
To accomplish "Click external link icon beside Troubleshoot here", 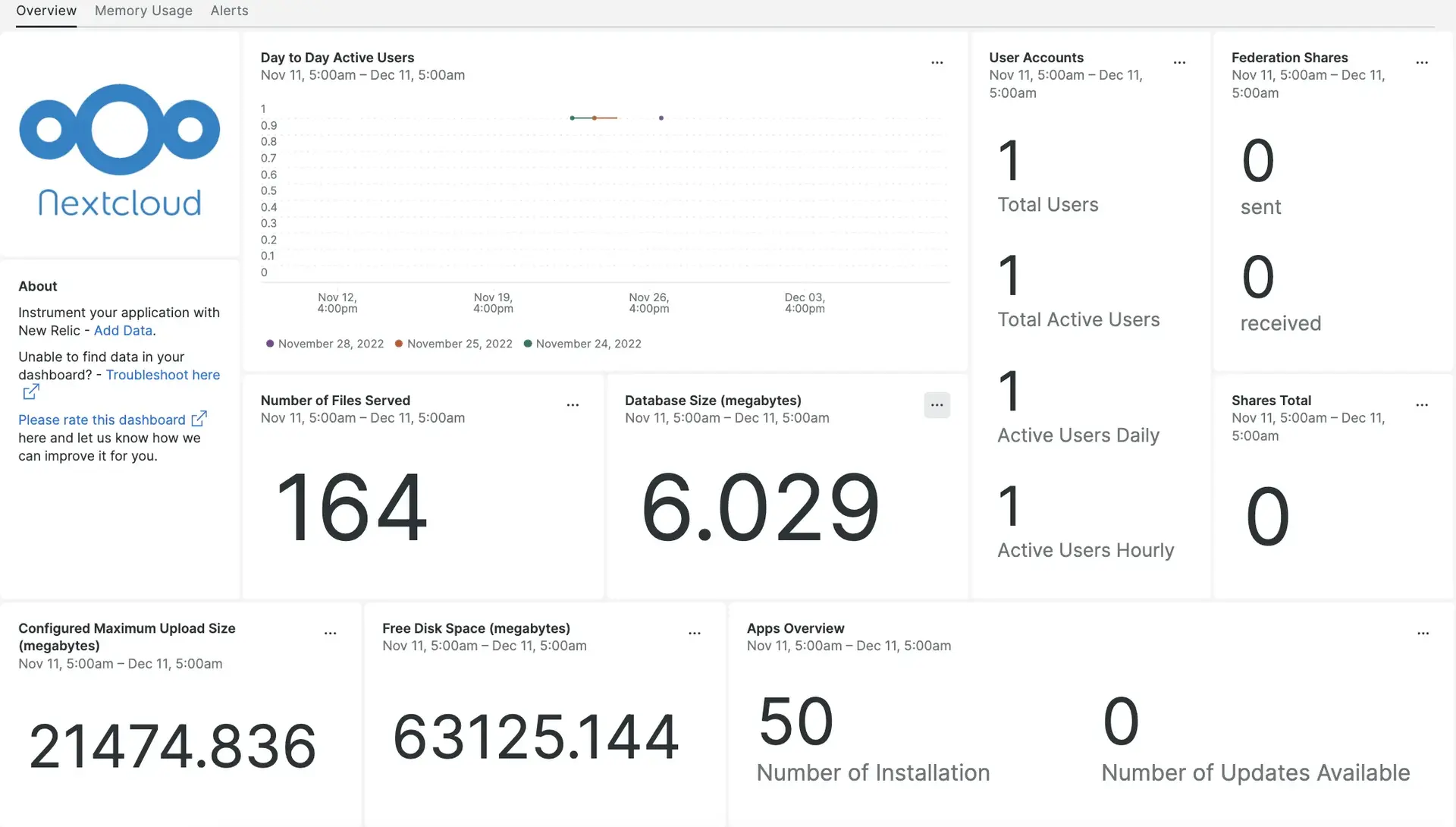I will click(31, 392).
